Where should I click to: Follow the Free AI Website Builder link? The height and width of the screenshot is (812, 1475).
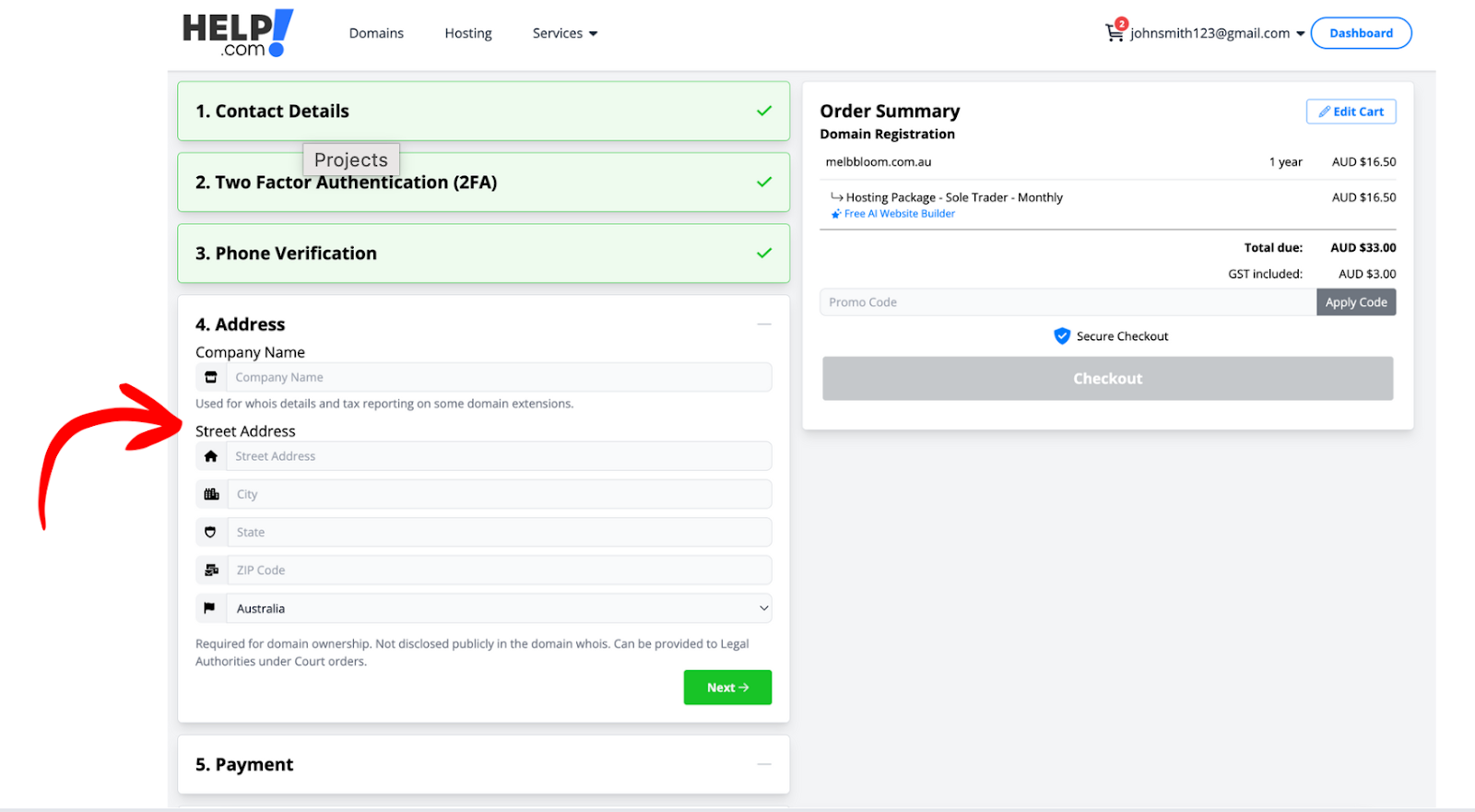tap(899, 214)
